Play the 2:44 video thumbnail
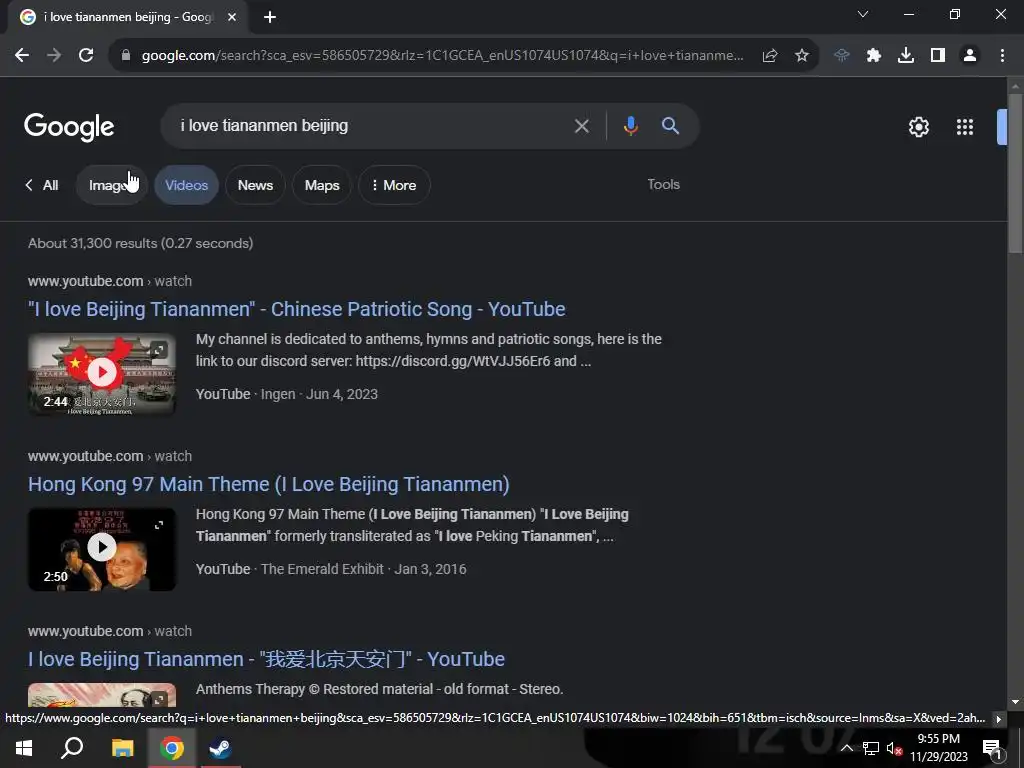This screenshot has width=1024, height=768. pyautogui.click(x=102, y=373)
